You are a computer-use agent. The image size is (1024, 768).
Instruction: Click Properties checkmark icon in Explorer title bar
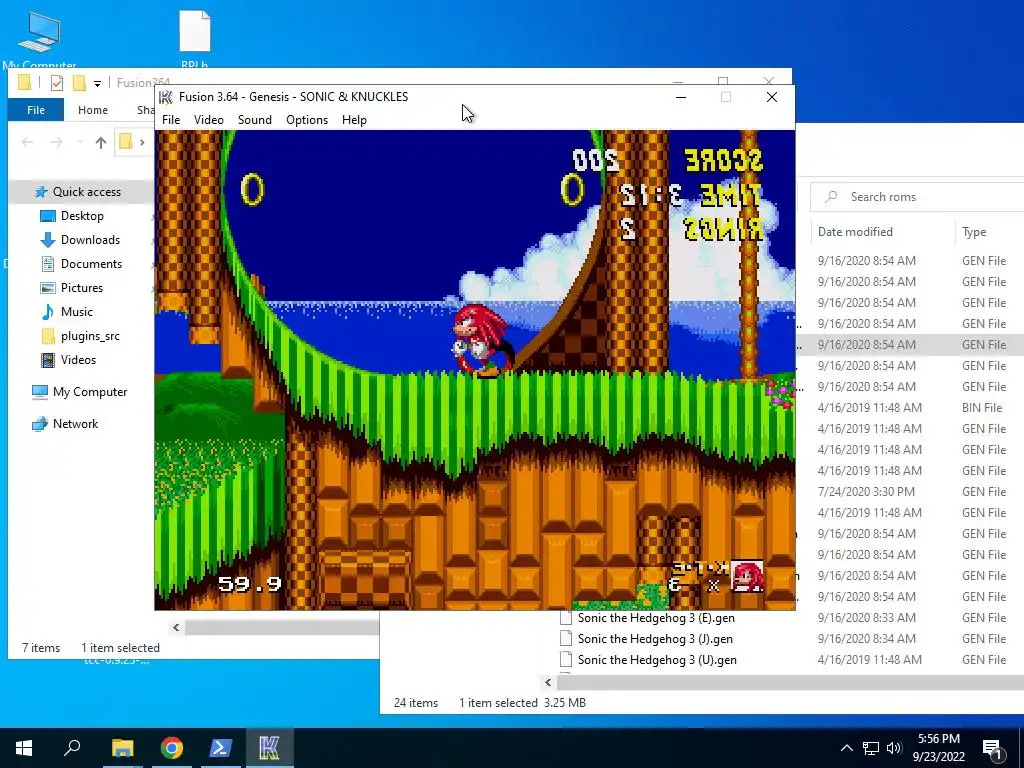[x=57, y=83]
